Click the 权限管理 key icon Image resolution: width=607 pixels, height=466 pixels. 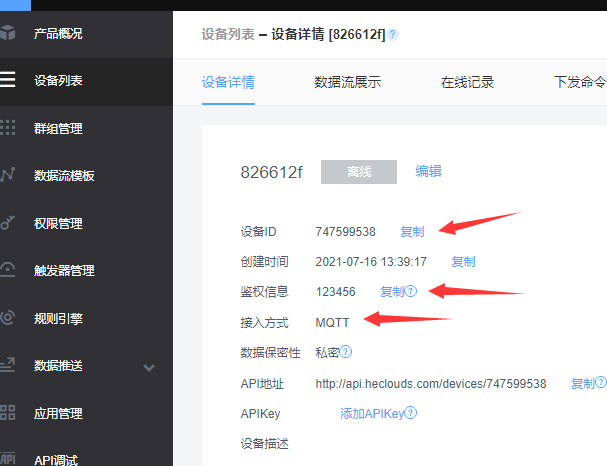point(7,223)
